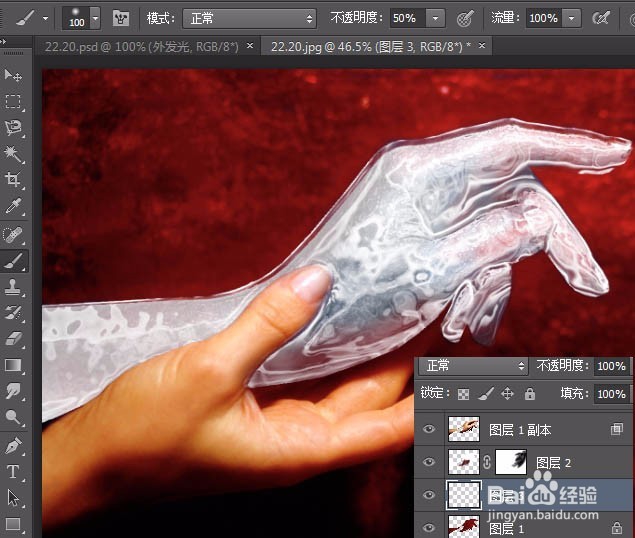635x538 pixels.
Task: Select the Magic Wand tool
Action: 13,154
